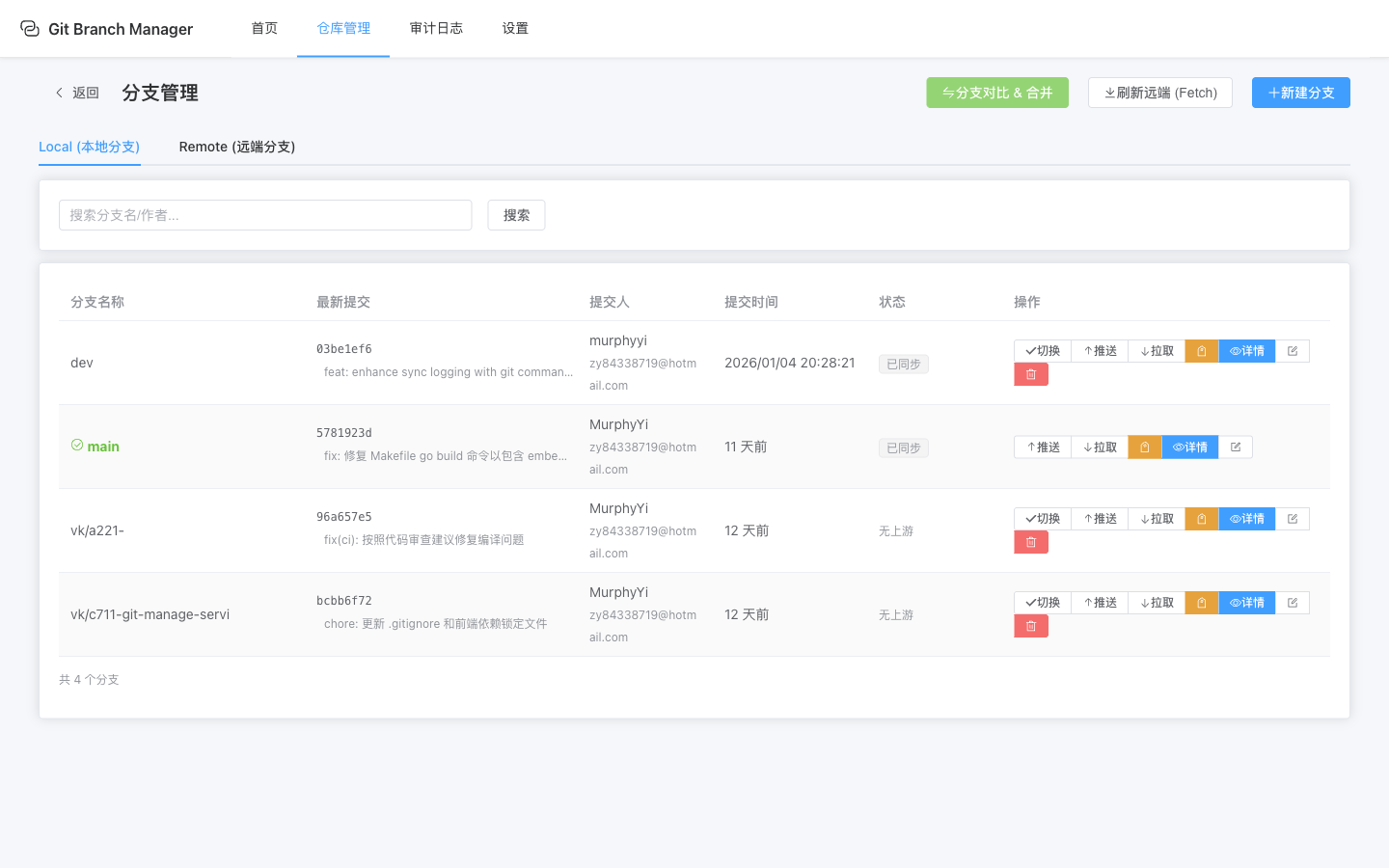1389x868 pixels.
Task: Click the orange tag icon on dev branch row
Action: click(1201, 350)
